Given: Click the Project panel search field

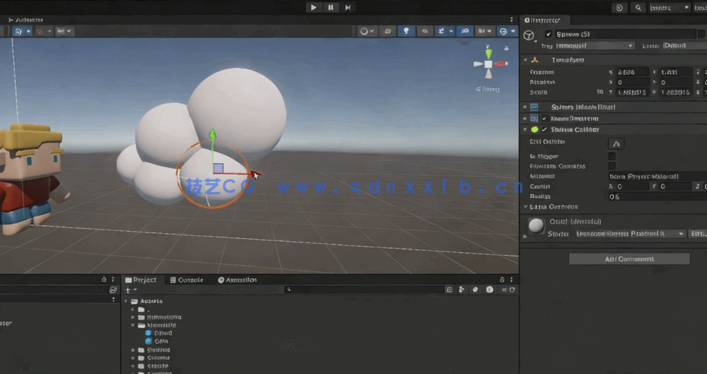Looking at the screenshot, I should 364,290.
